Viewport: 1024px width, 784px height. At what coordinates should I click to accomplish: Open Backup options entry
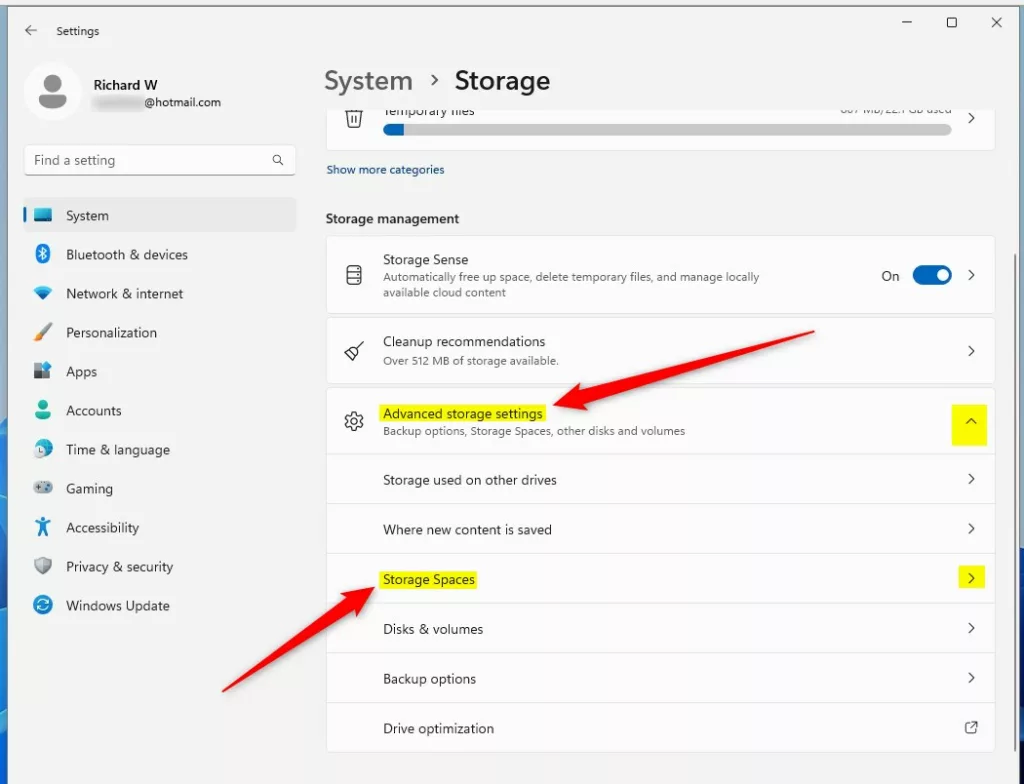660,678
